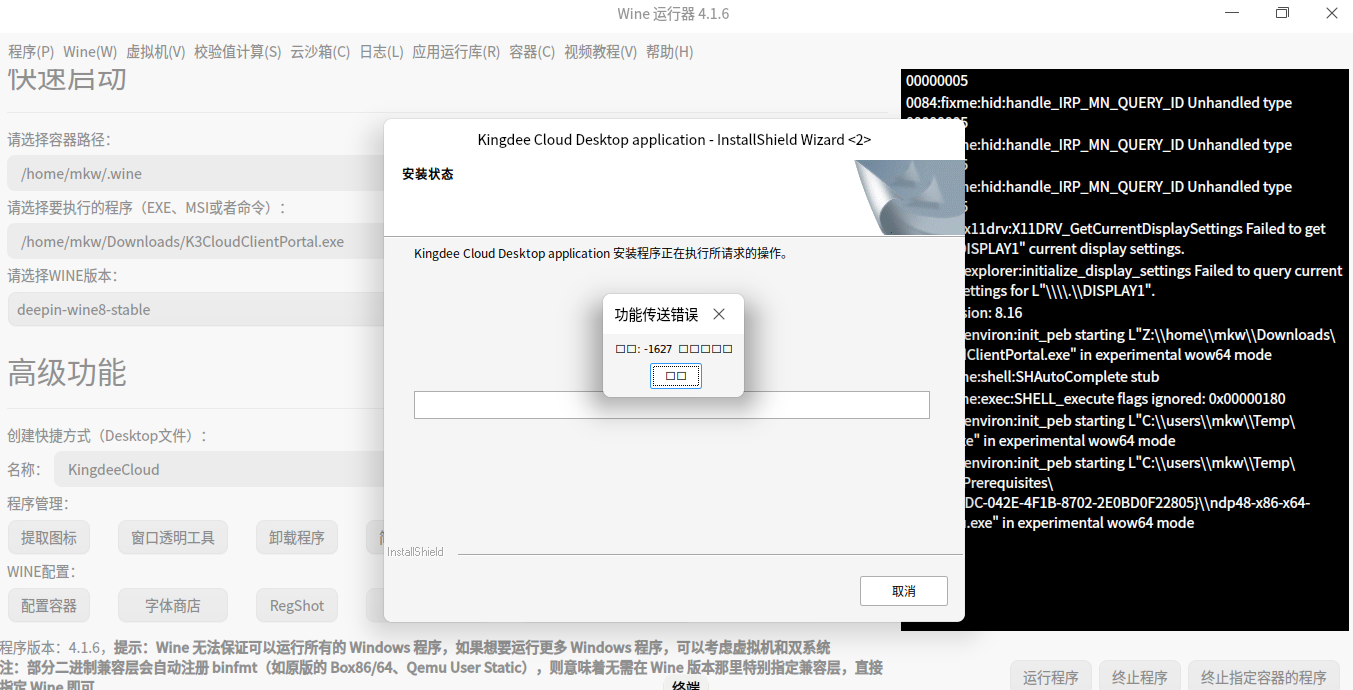The height and width of the screenshot is (690, 1353).
Task: Open the 虚拟机(V) menu
Action: click(x=156, y=52)
